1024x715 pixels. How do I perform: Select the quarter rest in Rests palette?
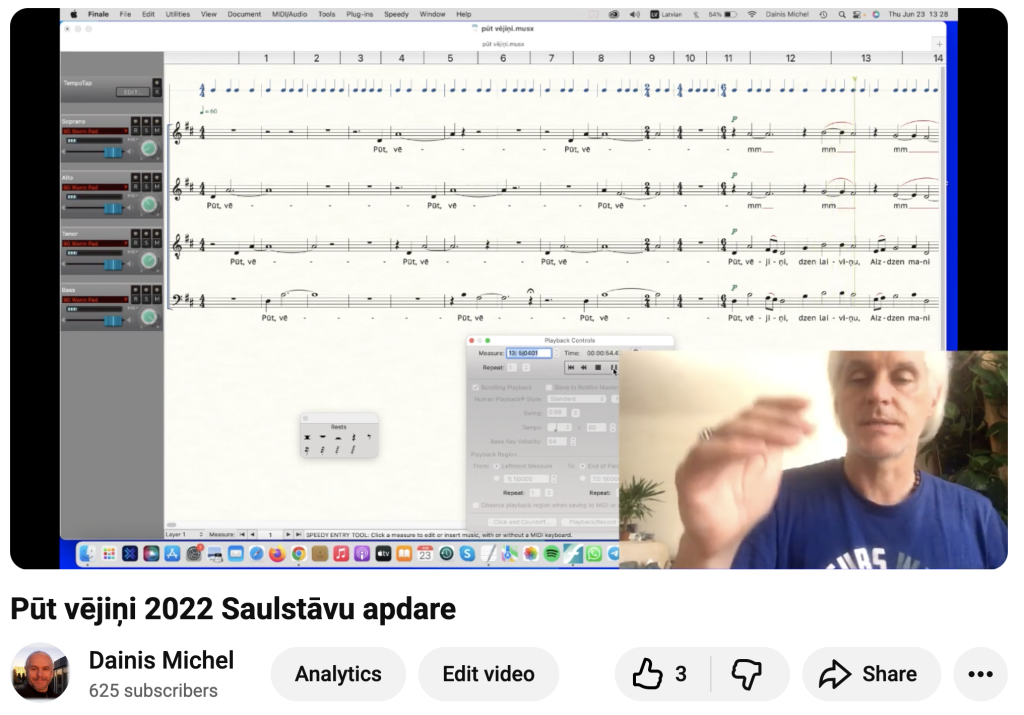[353, 438]
